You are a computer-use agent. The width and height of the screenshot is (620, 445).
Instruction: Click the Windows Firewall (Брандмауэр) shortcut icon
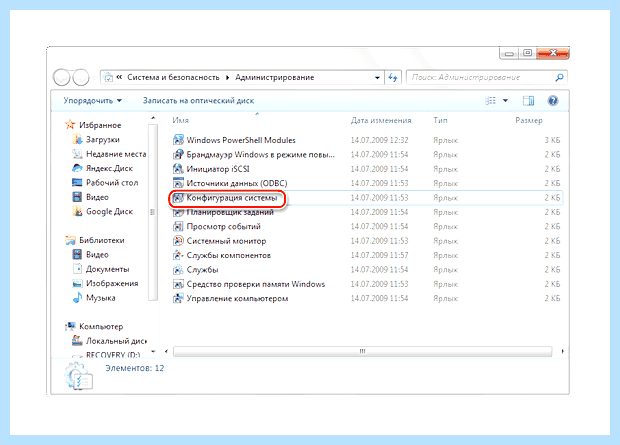coord(178,154)
